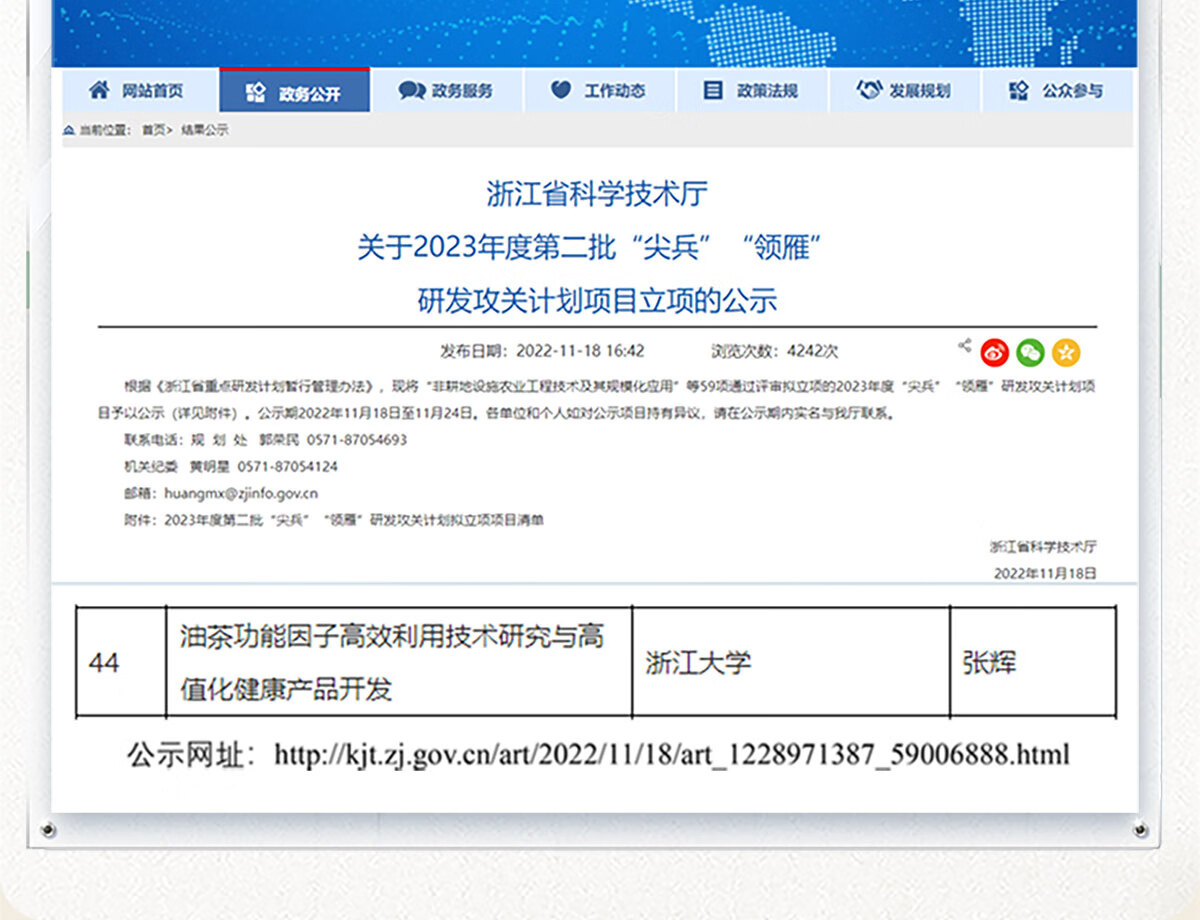The height and width of the screenshot is (920, 1200).
Task: Click the email huangmx@zjinfo.gov.cn
Action: pyautogui.click(x=240, y=493)
